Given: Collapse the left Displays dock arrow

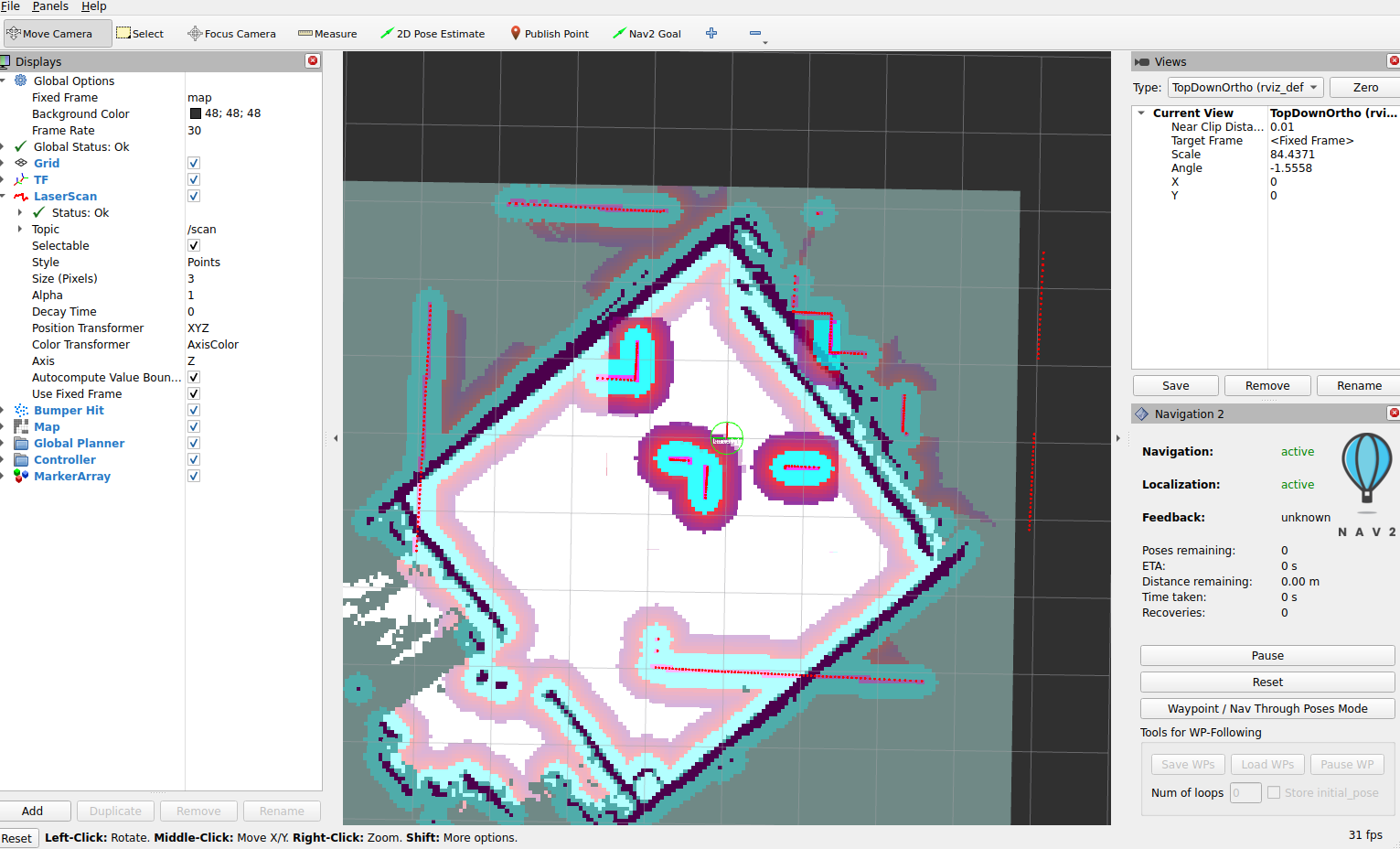Looking at the screenshot, I should pos(336,438).
